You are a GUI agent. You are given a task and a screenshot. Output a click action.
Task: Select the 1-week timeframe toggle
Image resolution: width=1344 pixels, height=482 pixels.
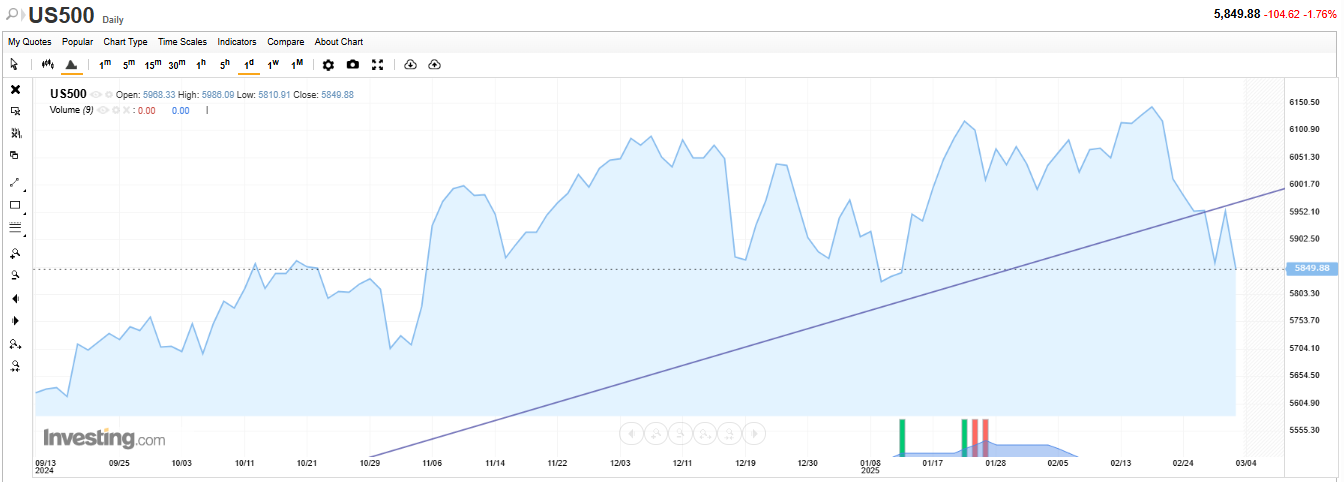click(273, 65)
